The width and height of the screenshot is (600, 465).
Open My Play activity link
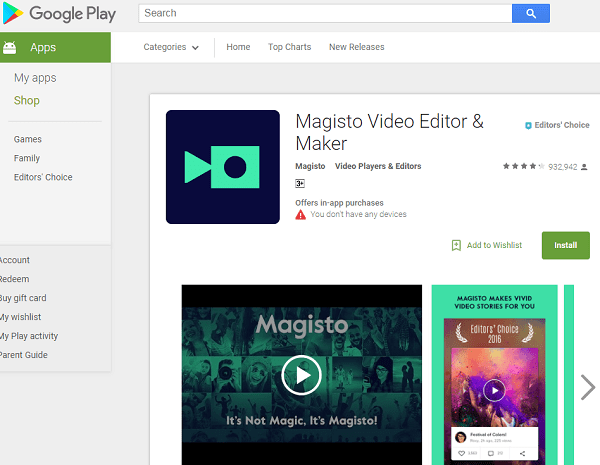29,336
